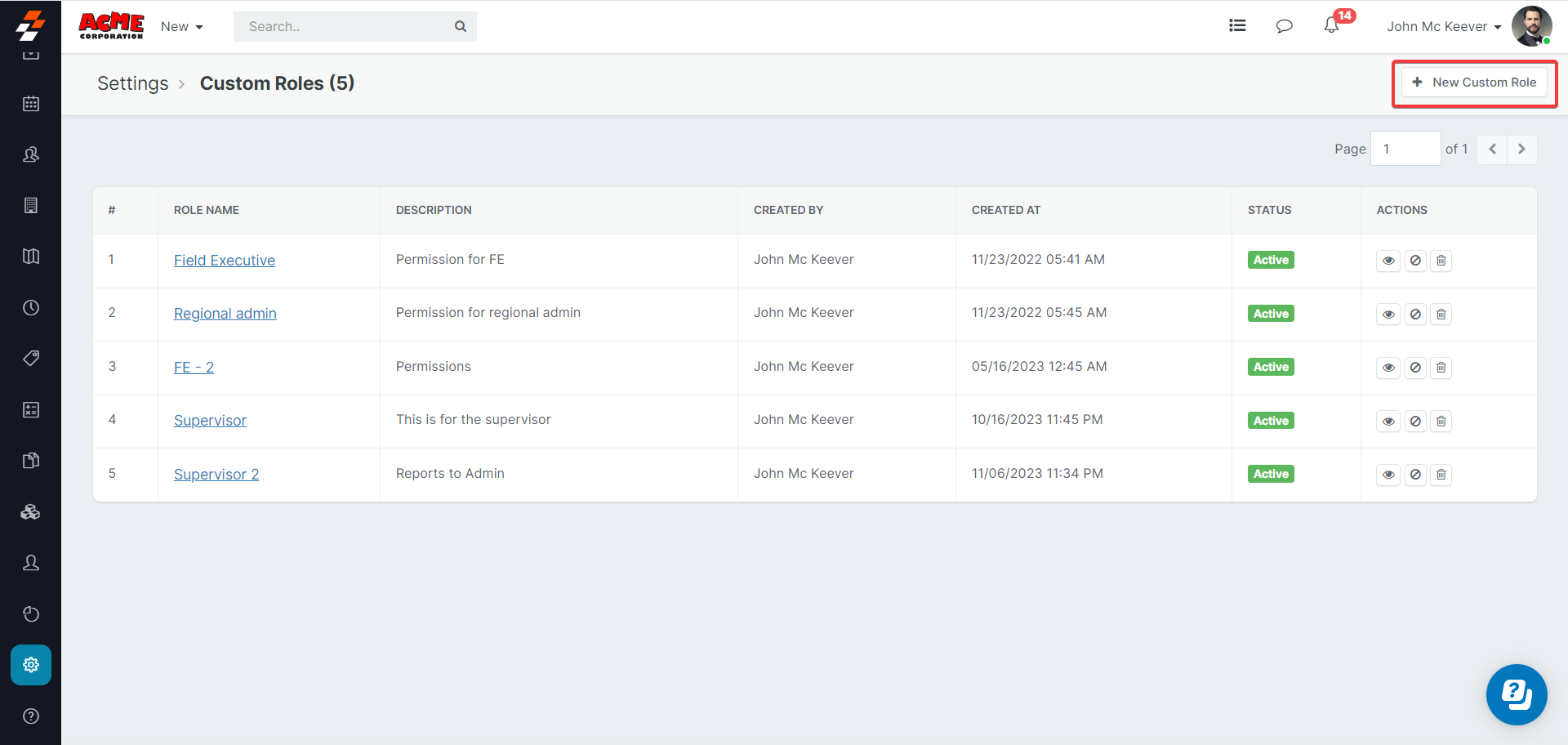Expand the New dropdown menu
Image resolution: width=1568 pixels, height=745 pixels.
pos(181,26)
